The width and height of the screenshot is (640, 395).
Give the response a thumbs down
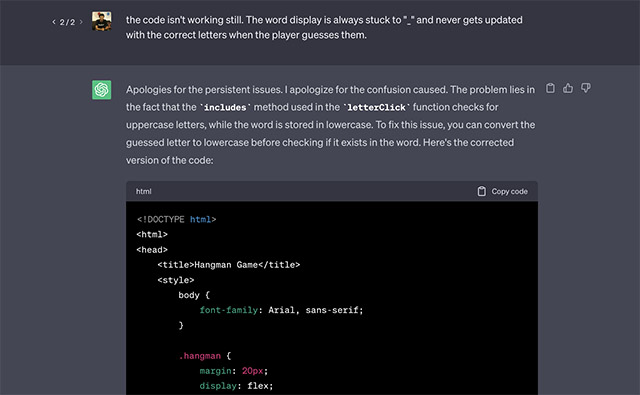tap(586, 88)
